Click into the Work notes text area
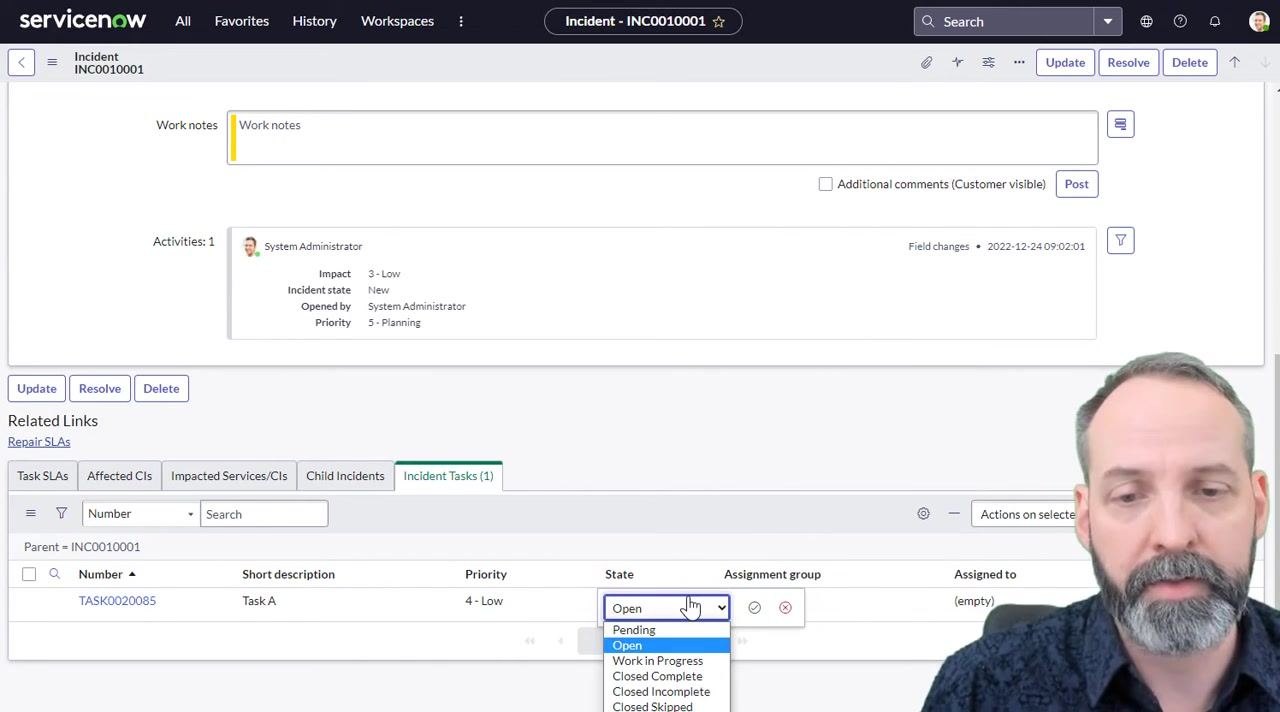1280x712 pixels. (x=664, y=137)
